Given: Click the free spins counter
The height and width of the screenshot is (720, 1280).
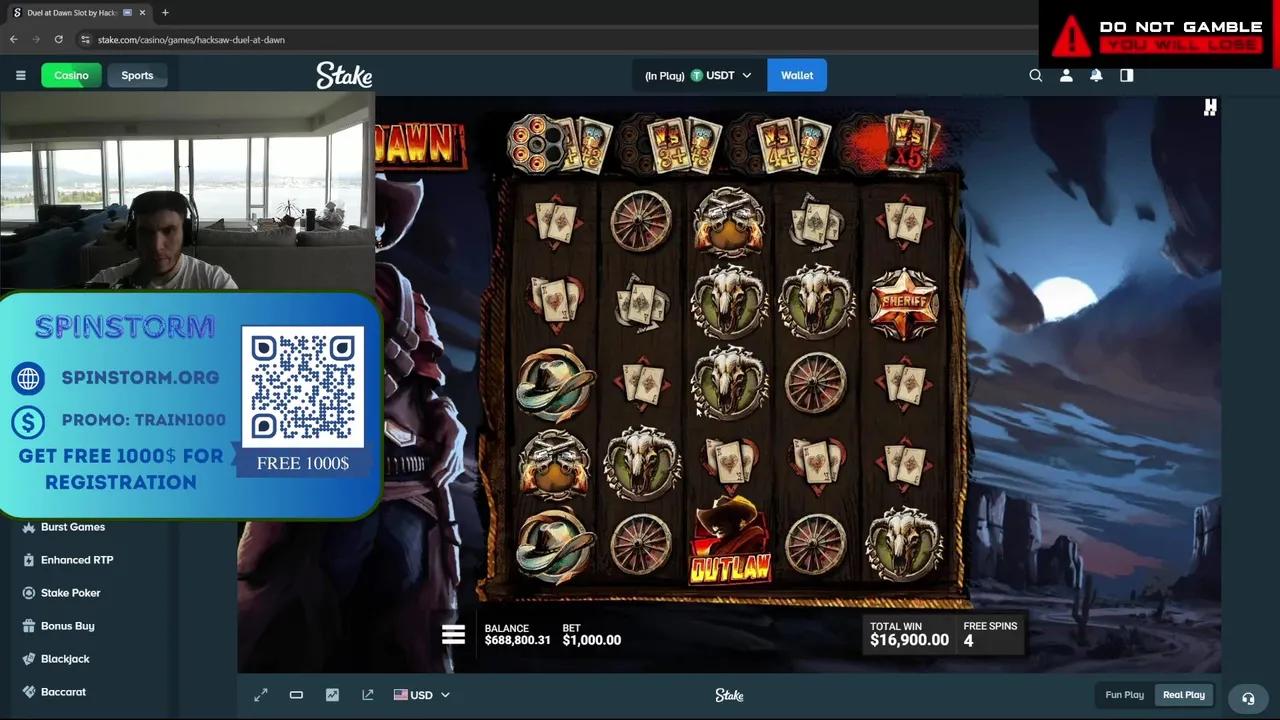Looking at the screenshot, I should coord(990,634).
